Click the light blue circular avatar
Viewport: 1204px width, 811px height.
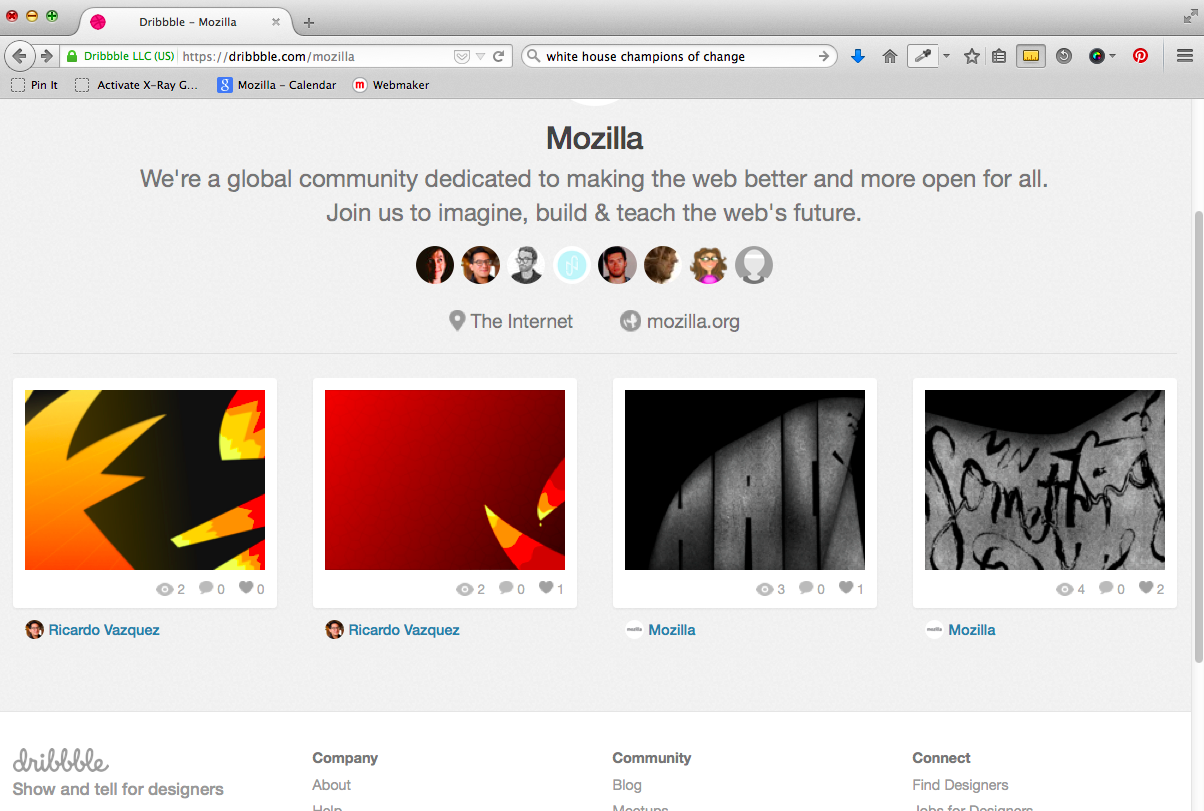point(572,265)
